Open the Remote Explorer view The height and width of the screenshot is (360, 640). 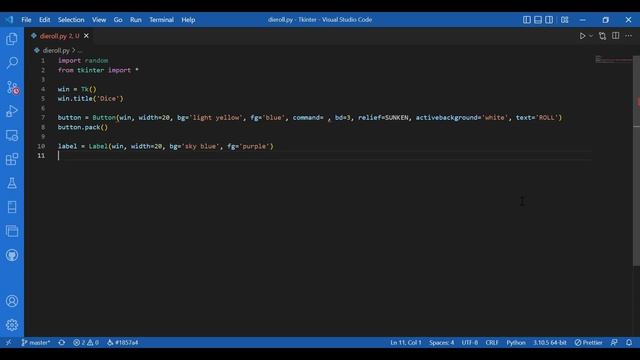pyautogui.click(x=12, y=135)
